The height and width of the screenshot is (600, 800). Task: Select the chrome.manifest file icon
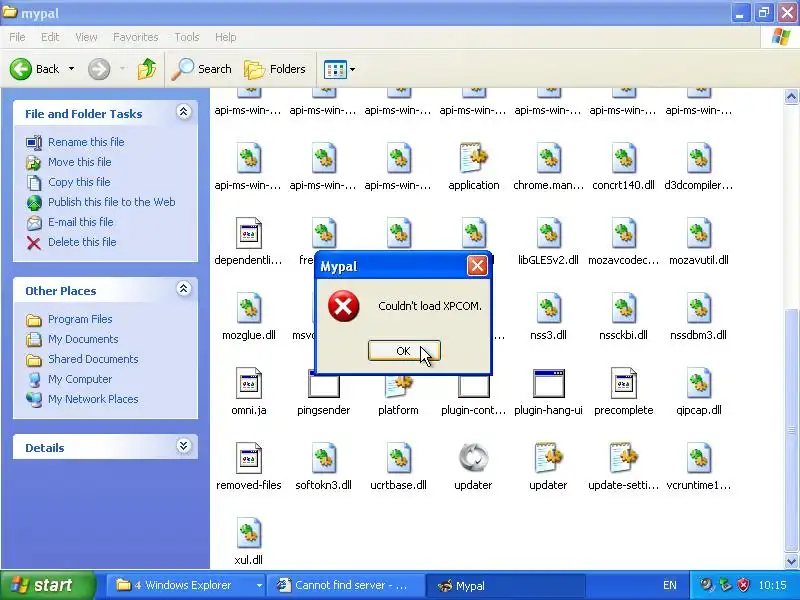pos(548,158)
